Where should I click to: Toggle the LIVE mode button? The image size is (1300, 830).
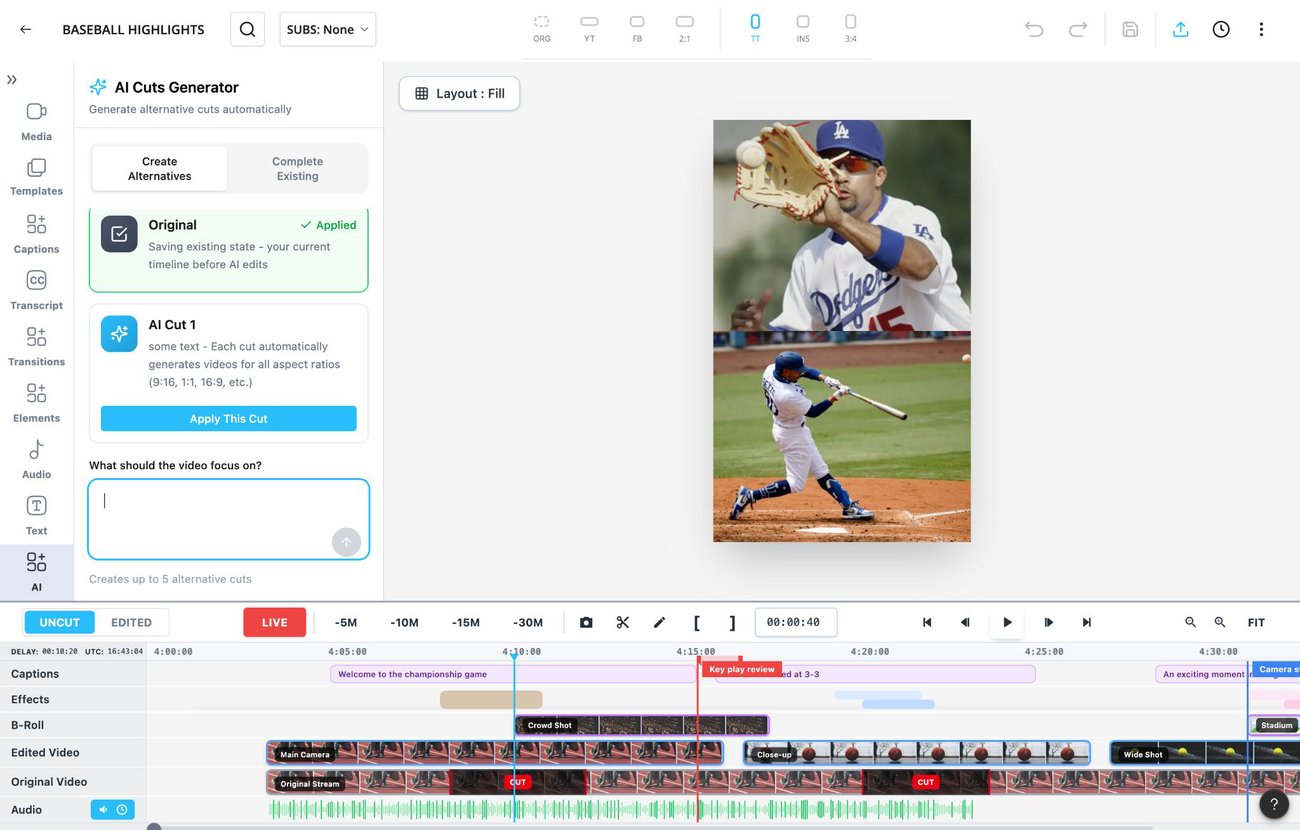coord(274,622)
